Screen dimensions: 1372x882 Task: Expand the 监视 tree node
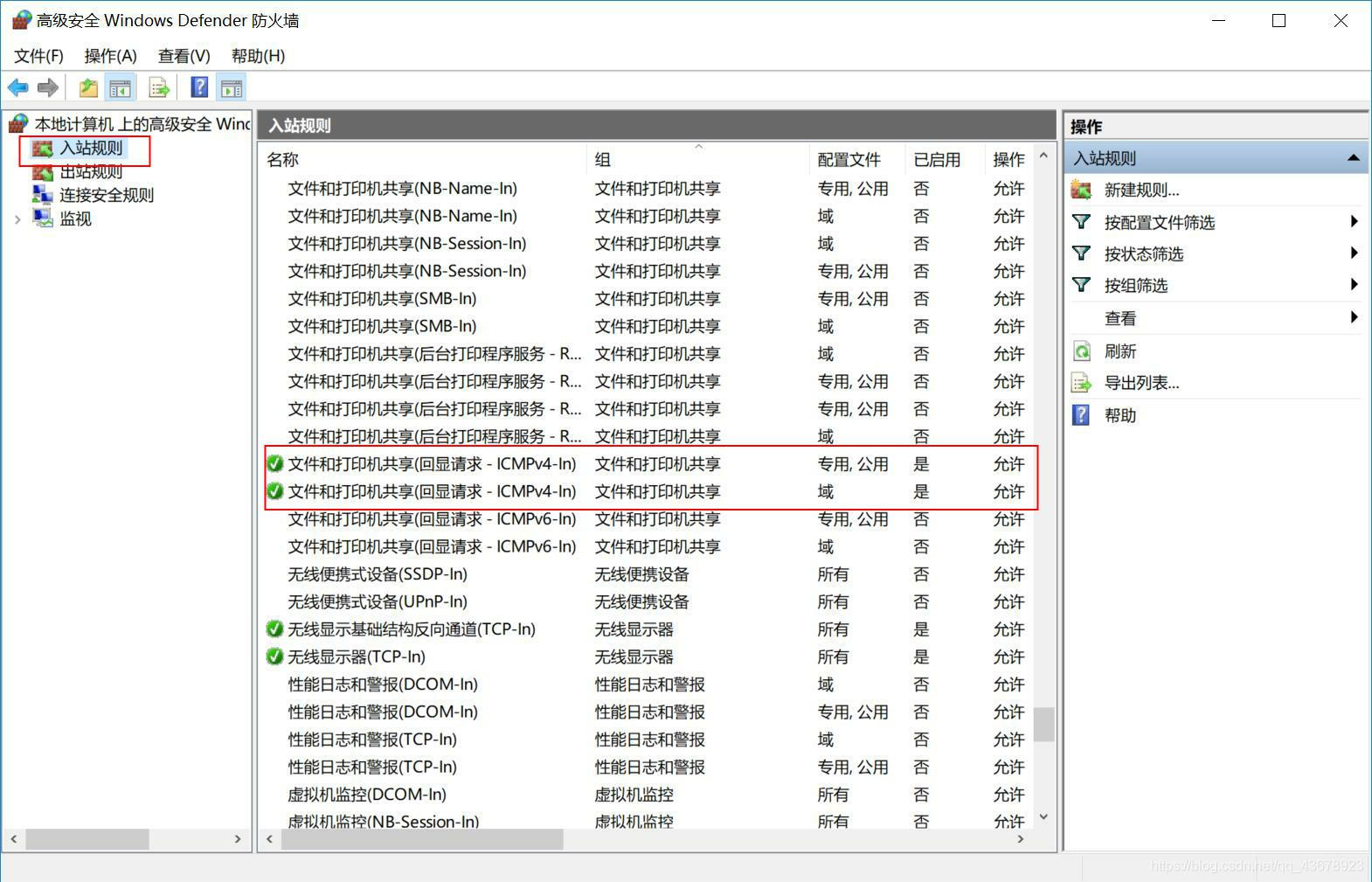tap(17, 219)
